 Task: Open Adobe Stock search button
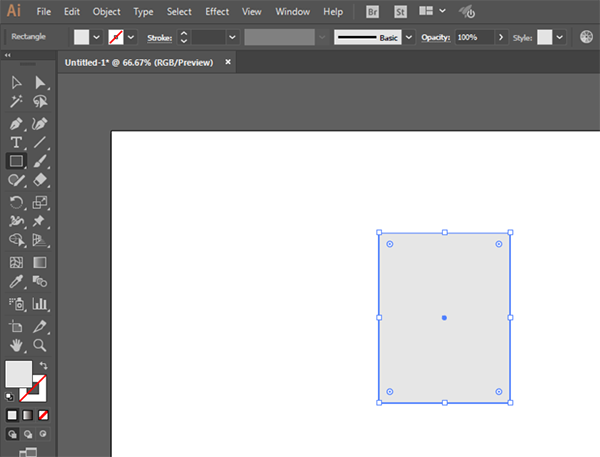400,12
